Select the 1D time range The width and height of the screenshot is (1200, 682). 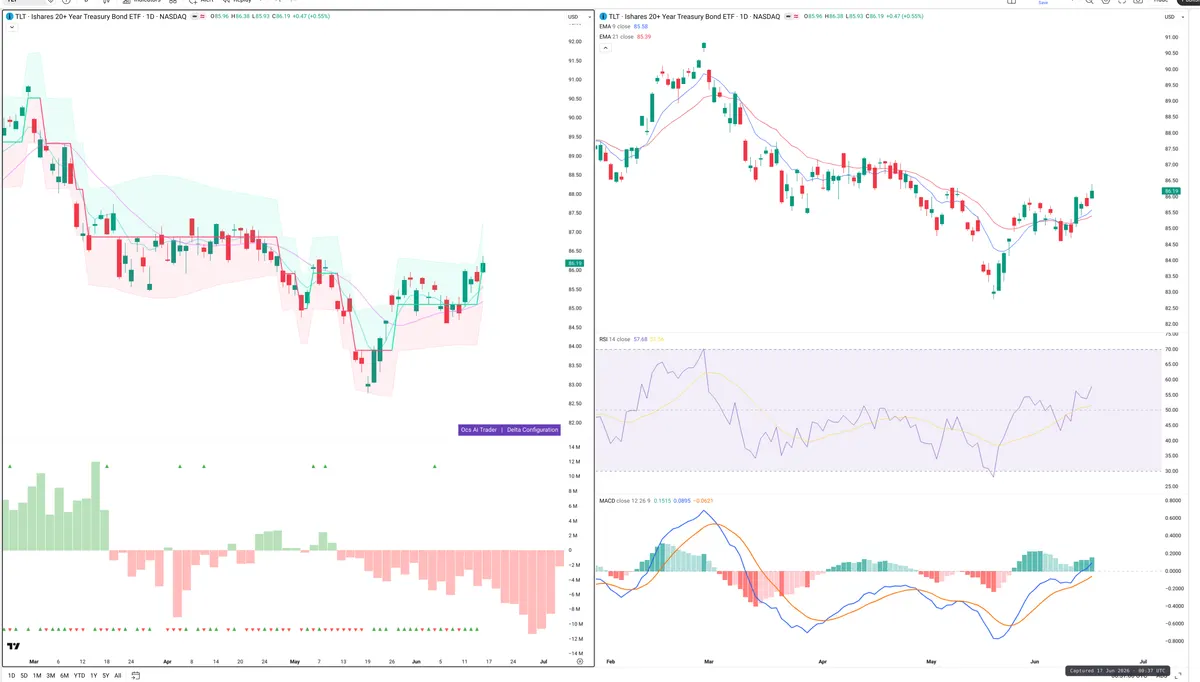(11, 675)
